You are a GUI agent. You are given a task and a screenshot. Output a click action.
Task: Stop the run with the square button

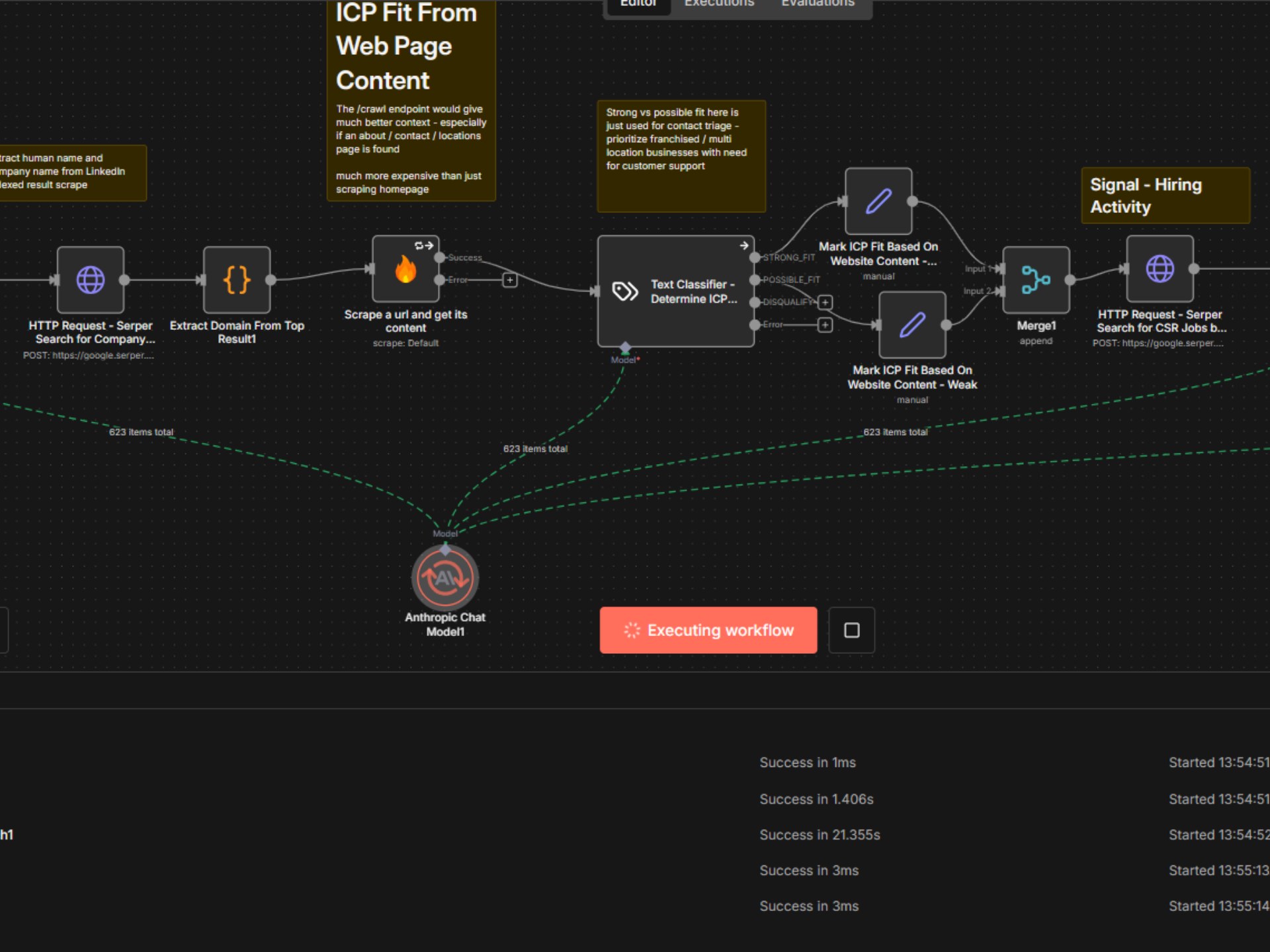click(851, 630)
